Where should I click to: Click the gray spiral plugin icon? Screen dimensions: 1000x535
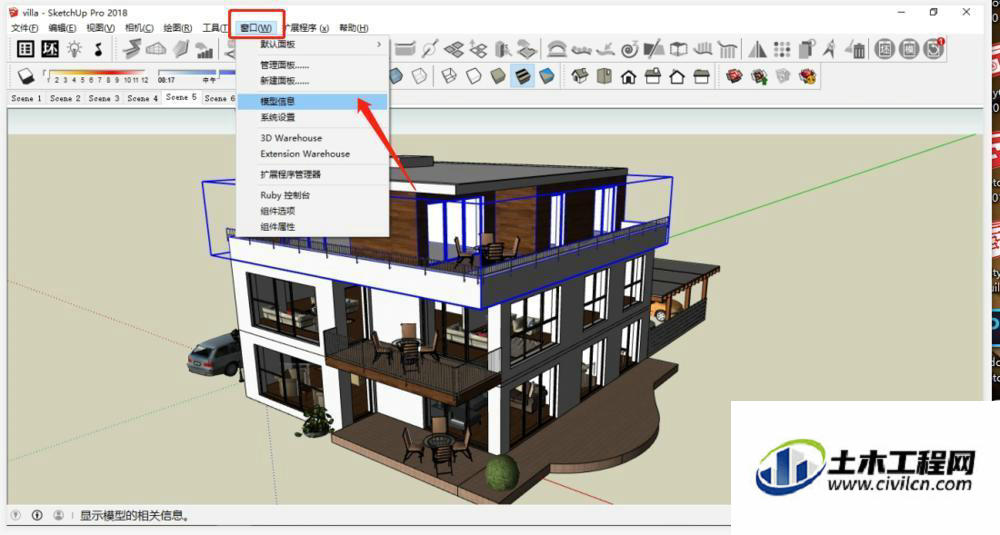tap(629, 49)
